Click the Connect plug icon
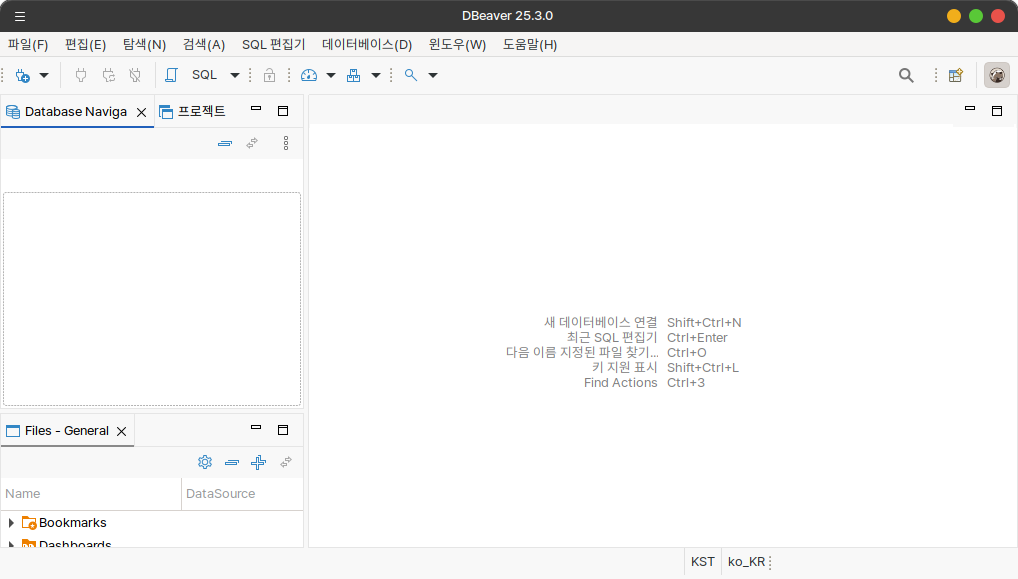Viewport: 1018px width, 579px height. click(x=81, y=75)
